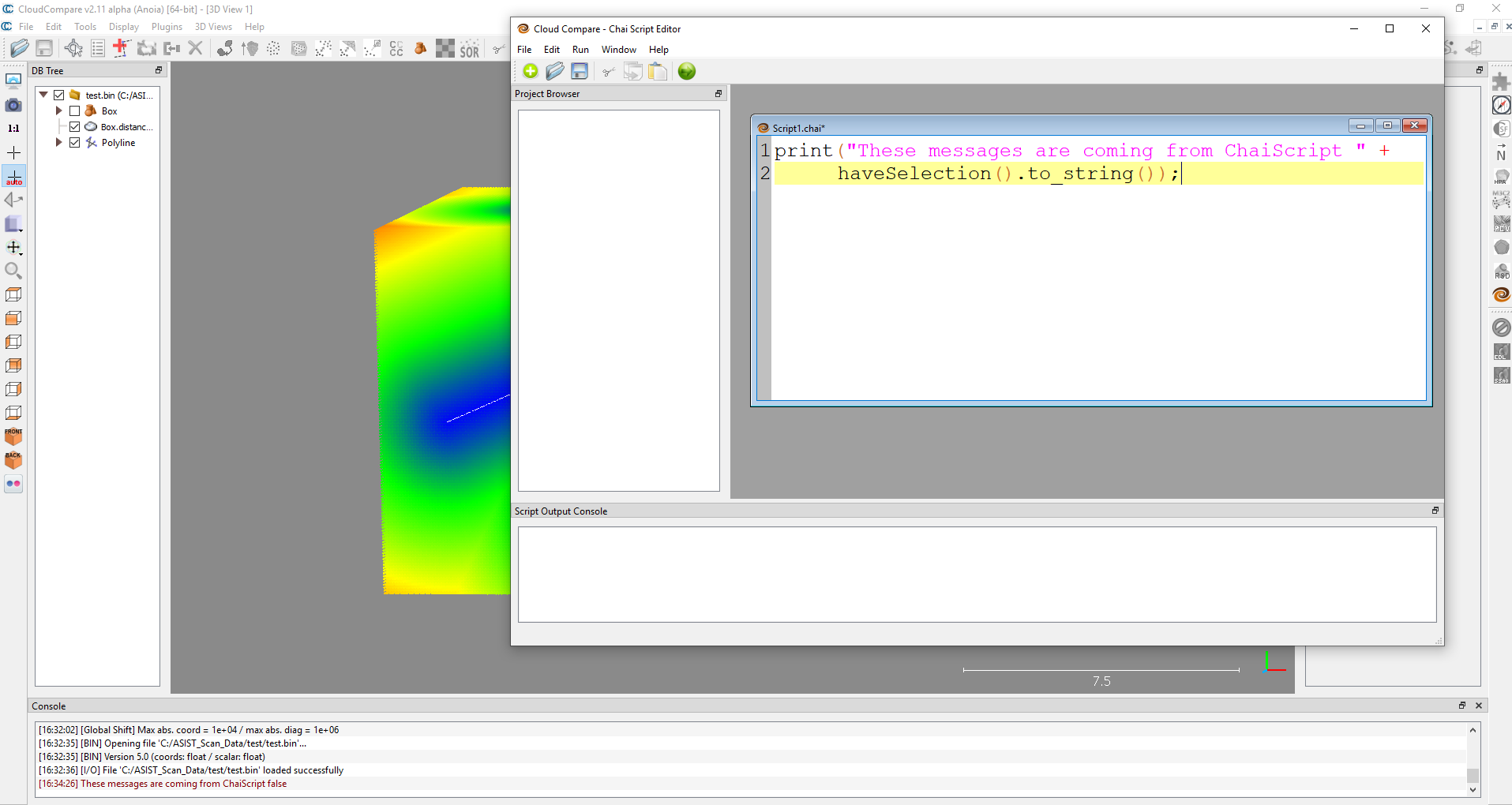
Task: Click the subsample point cloud icon
Action: coord(273,48)
